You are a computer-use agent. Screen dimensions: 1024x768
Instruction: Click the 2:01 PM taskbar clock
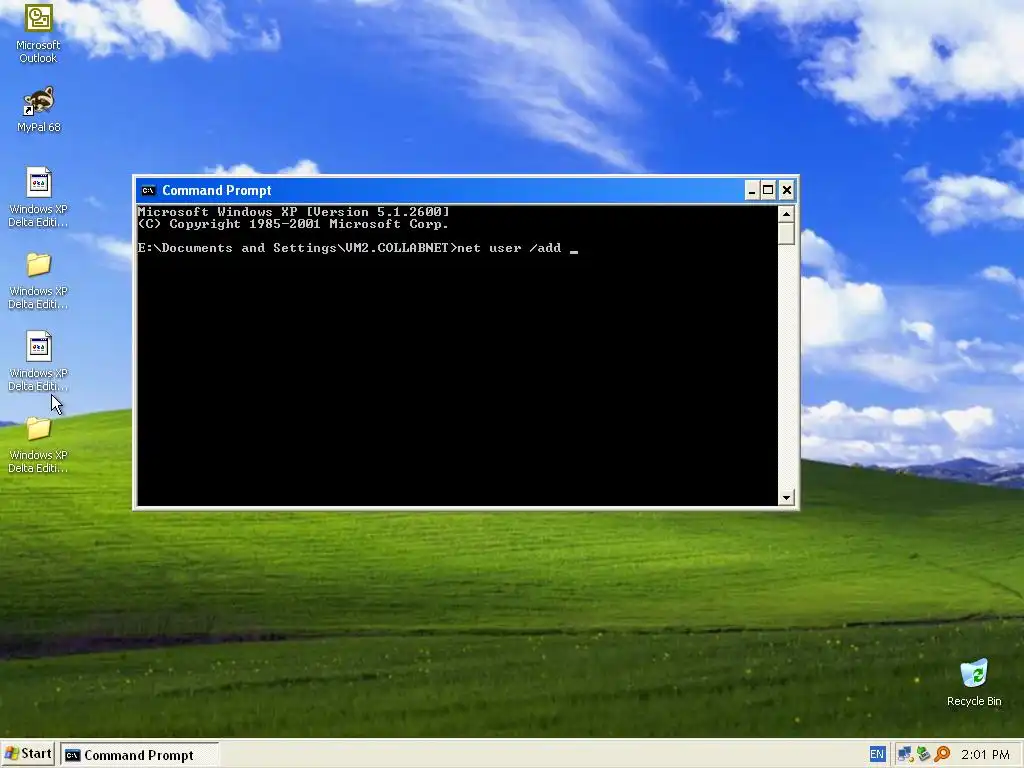985,754
